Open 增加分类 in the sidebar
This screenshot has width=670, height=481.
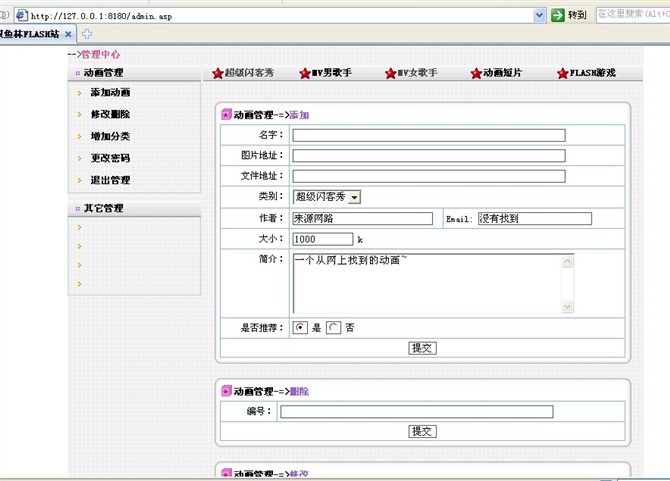(x=110, y=136)
